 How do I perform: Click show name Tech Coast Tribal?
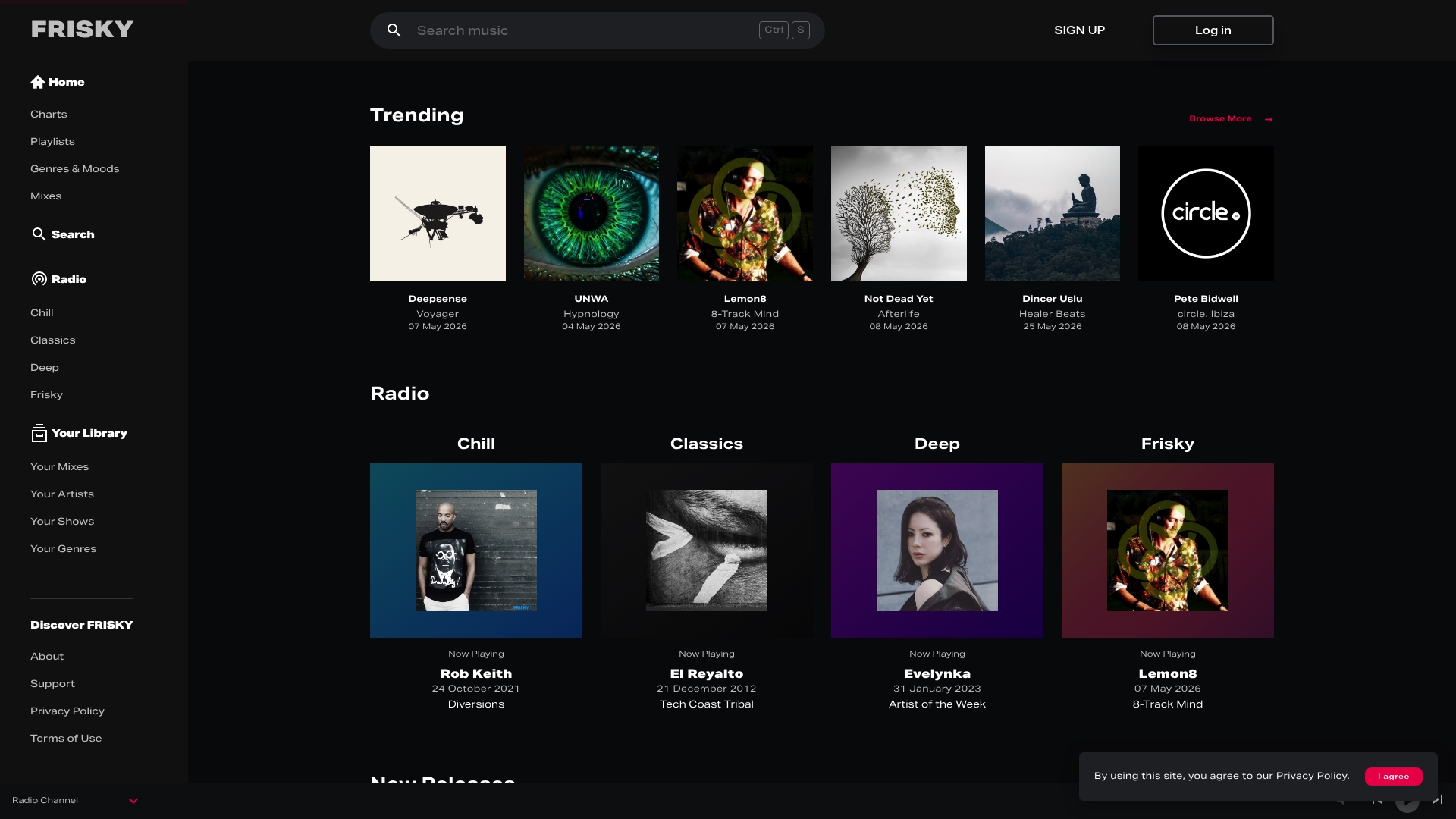coord(707,704)
